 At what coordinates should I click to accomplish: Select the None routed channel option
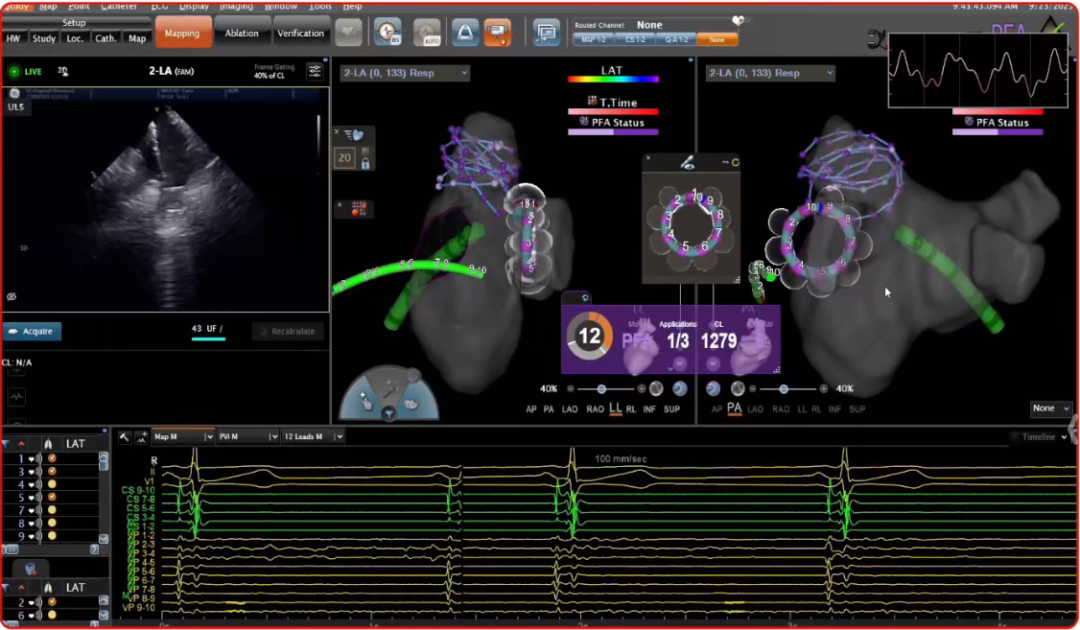click(717, 40)
